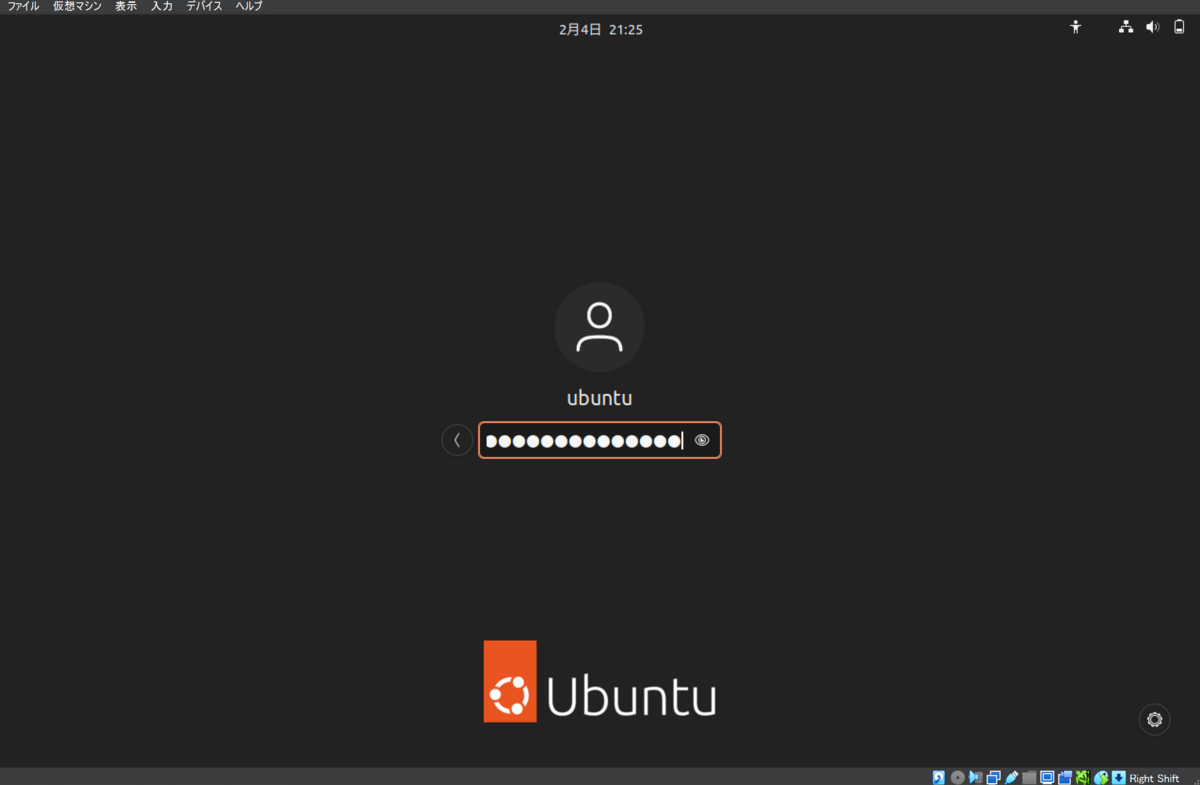Open the 入力 menu
The image size is (1200, 785).
[x=162, y=6]
